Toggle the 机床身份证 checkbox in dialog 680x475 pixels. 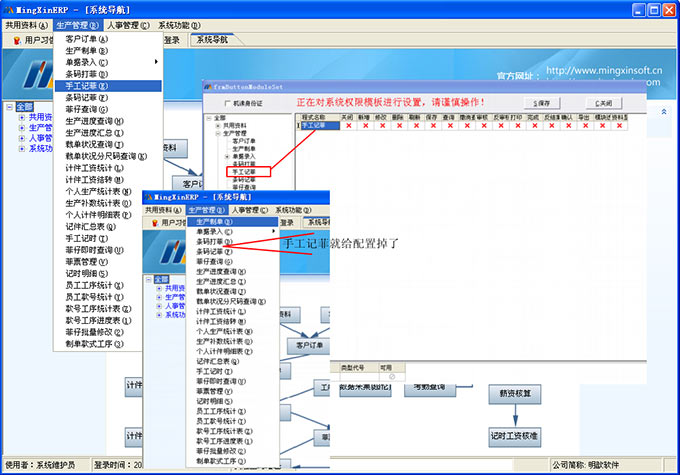click(x=228, y=103)
